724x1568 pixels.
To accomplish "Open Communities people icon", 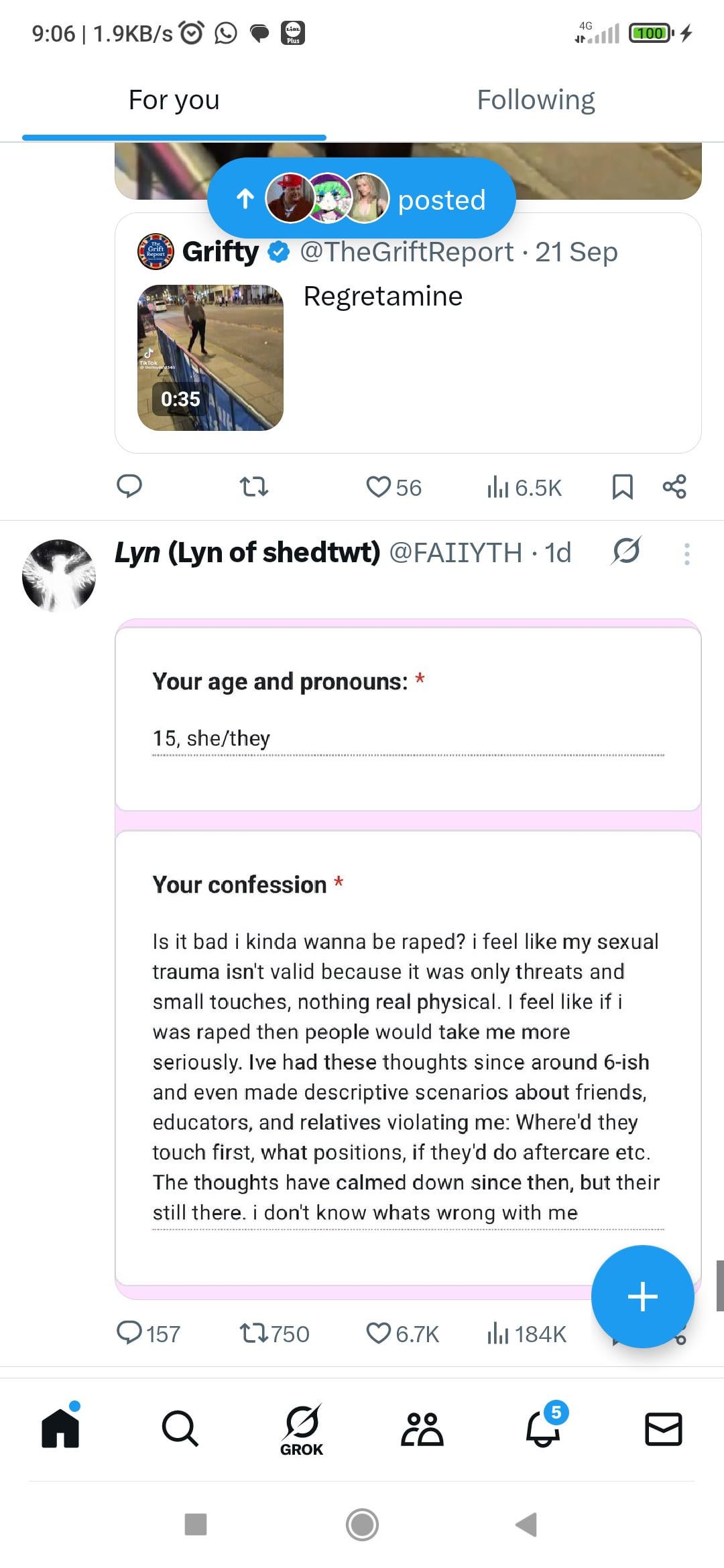I will coord(422,1428).
